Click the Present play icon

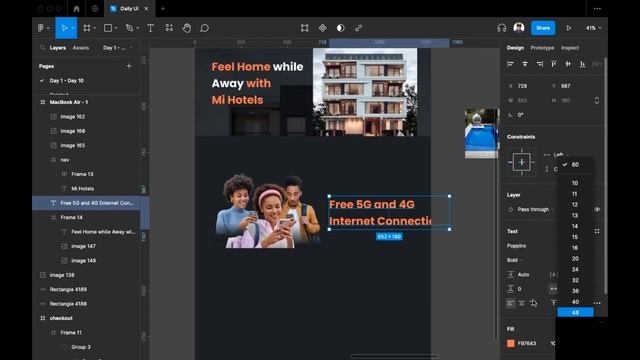(x=569, y=28)
